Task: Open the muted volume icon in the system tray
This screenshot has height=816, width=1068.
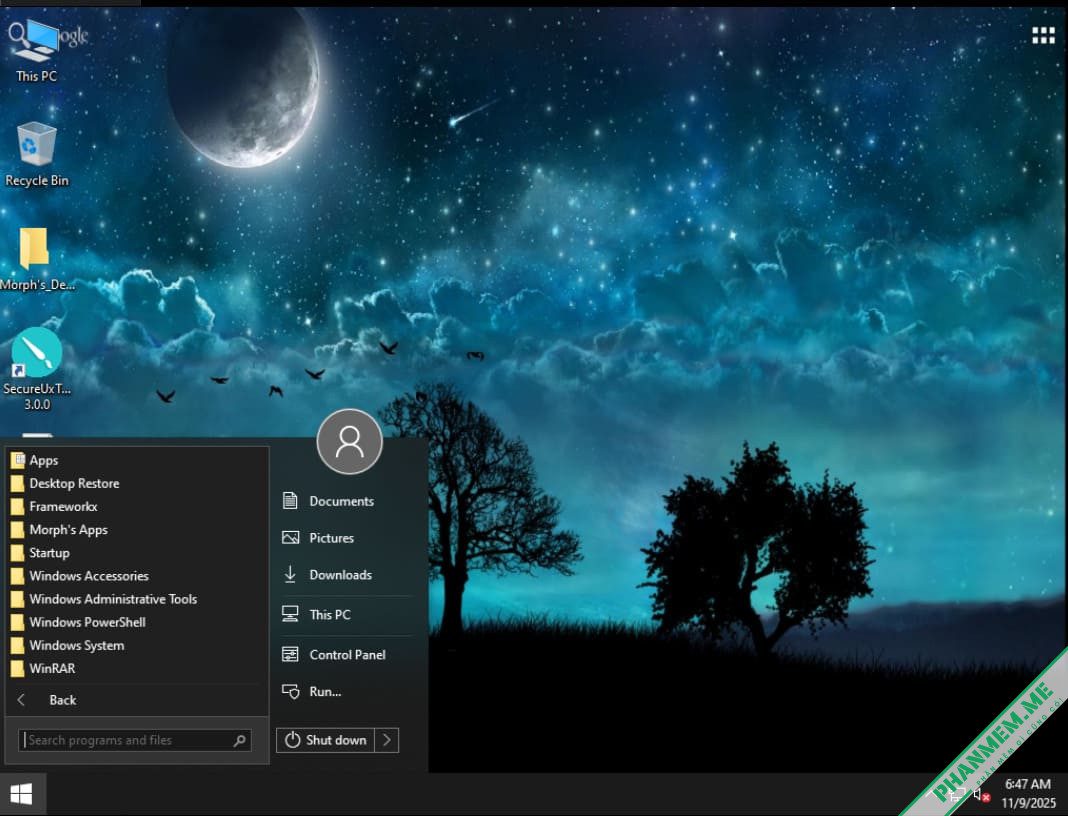Action: (x=981, y=794)
